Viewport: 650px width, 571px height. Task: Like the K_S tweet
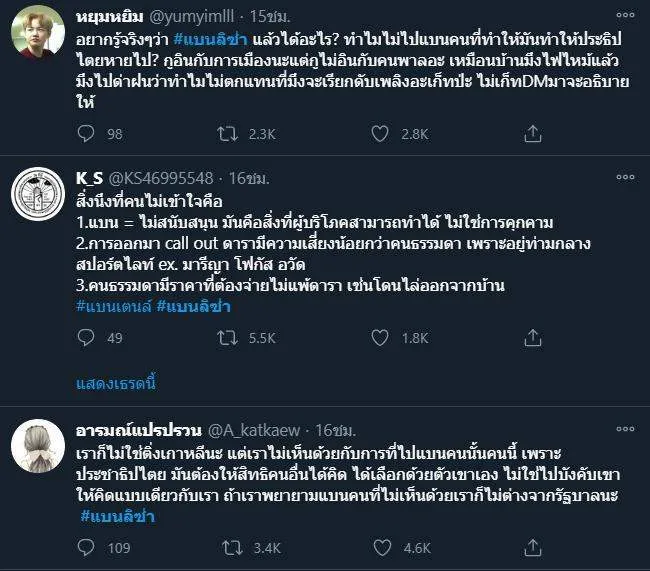(380, 339)
